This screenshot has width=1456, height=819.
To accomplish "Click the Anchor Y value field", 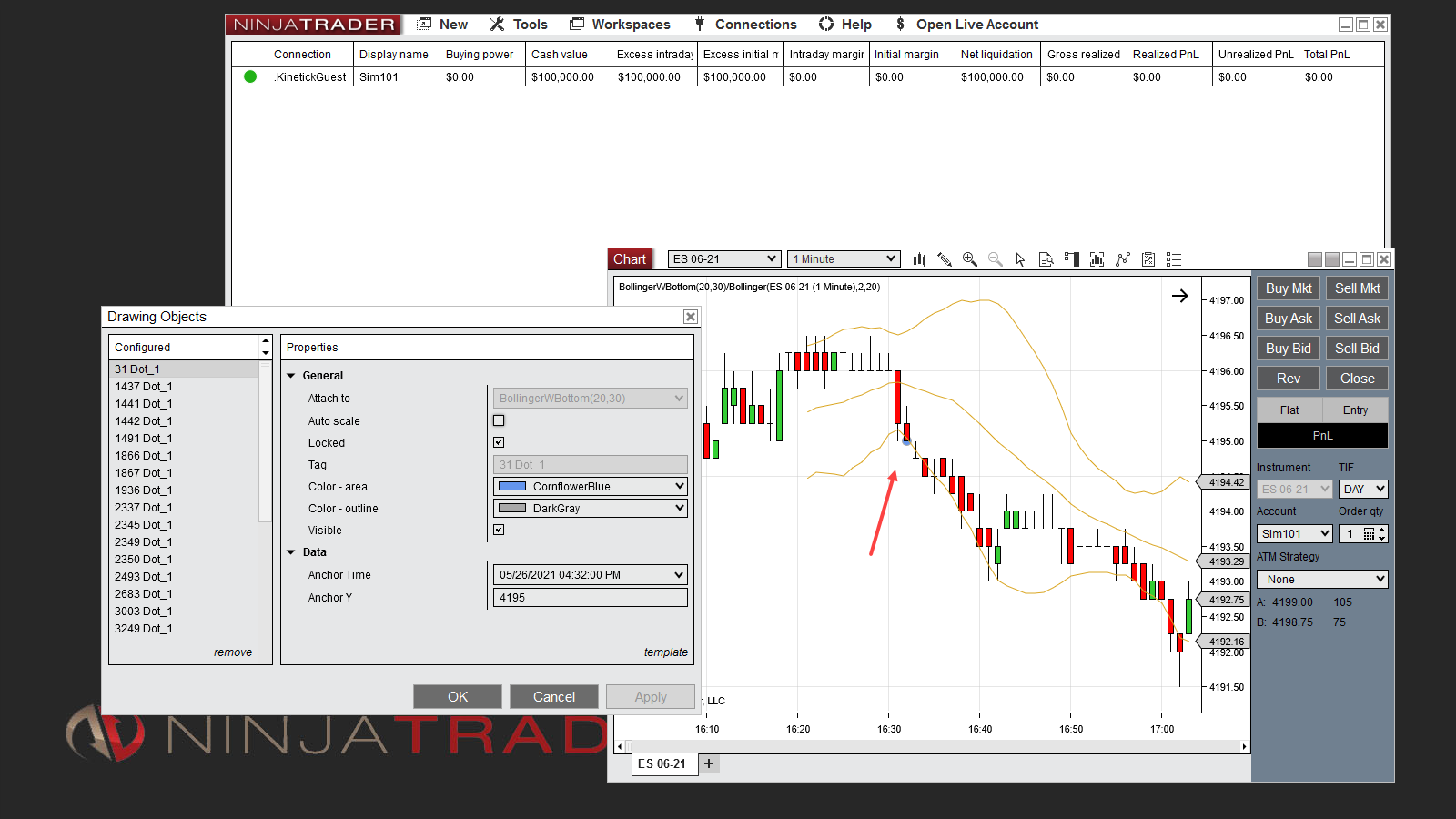I will 591,598.
